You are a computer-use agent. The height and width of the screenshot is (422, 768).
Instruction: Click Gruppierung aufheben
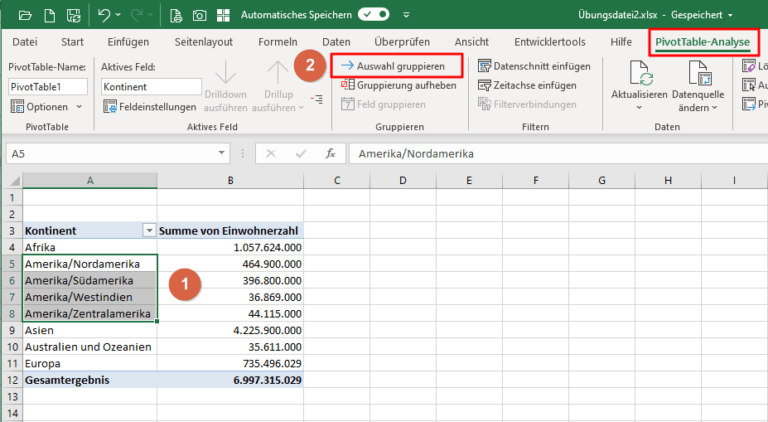(x=399, y=85)
